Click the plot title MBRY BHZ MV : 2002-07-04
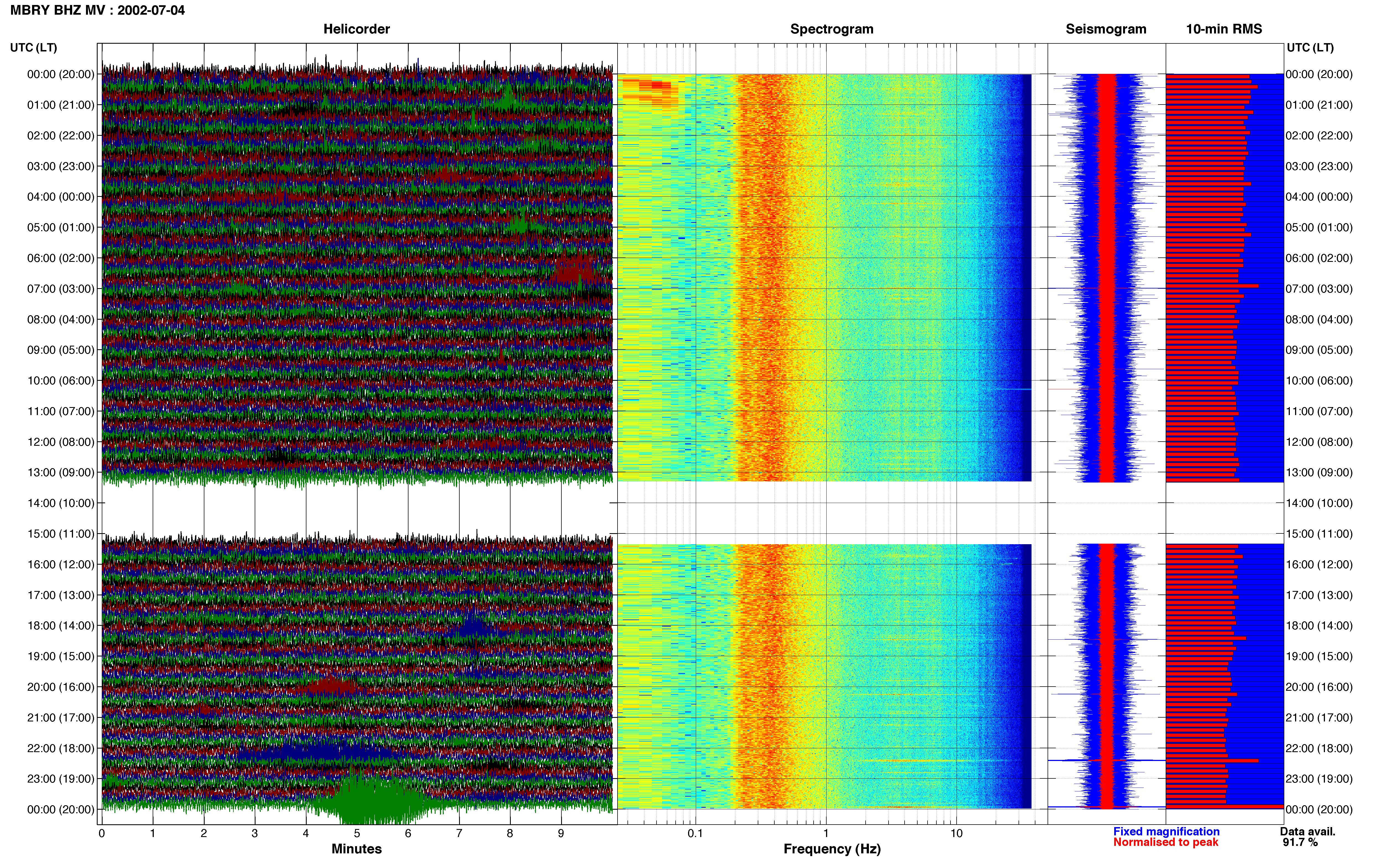This screenshot has width=1388, height=868. tap(98, 10)
